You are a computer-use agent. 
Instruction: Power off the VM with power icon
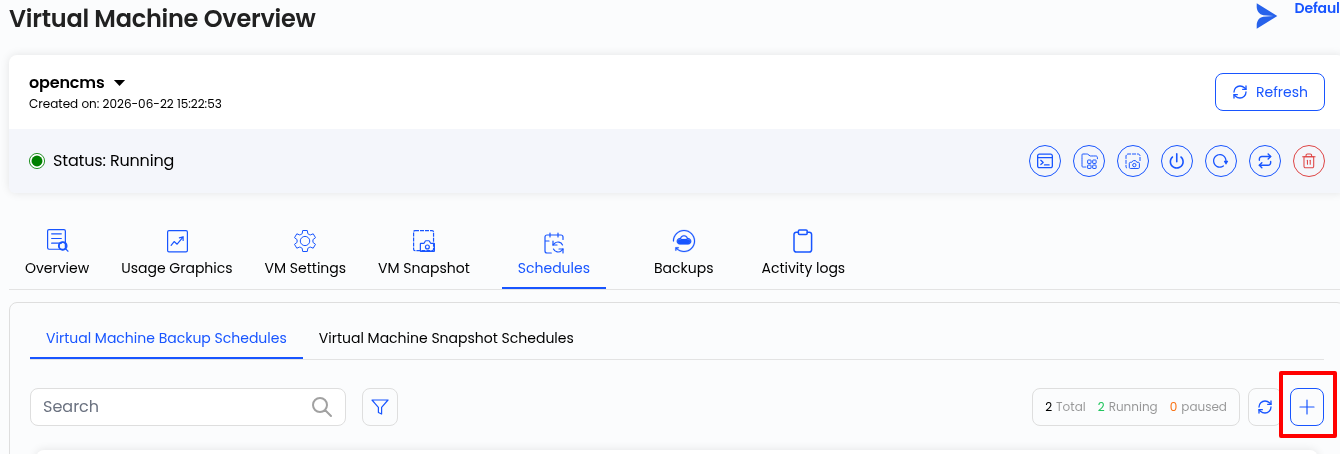[1177, 161]
